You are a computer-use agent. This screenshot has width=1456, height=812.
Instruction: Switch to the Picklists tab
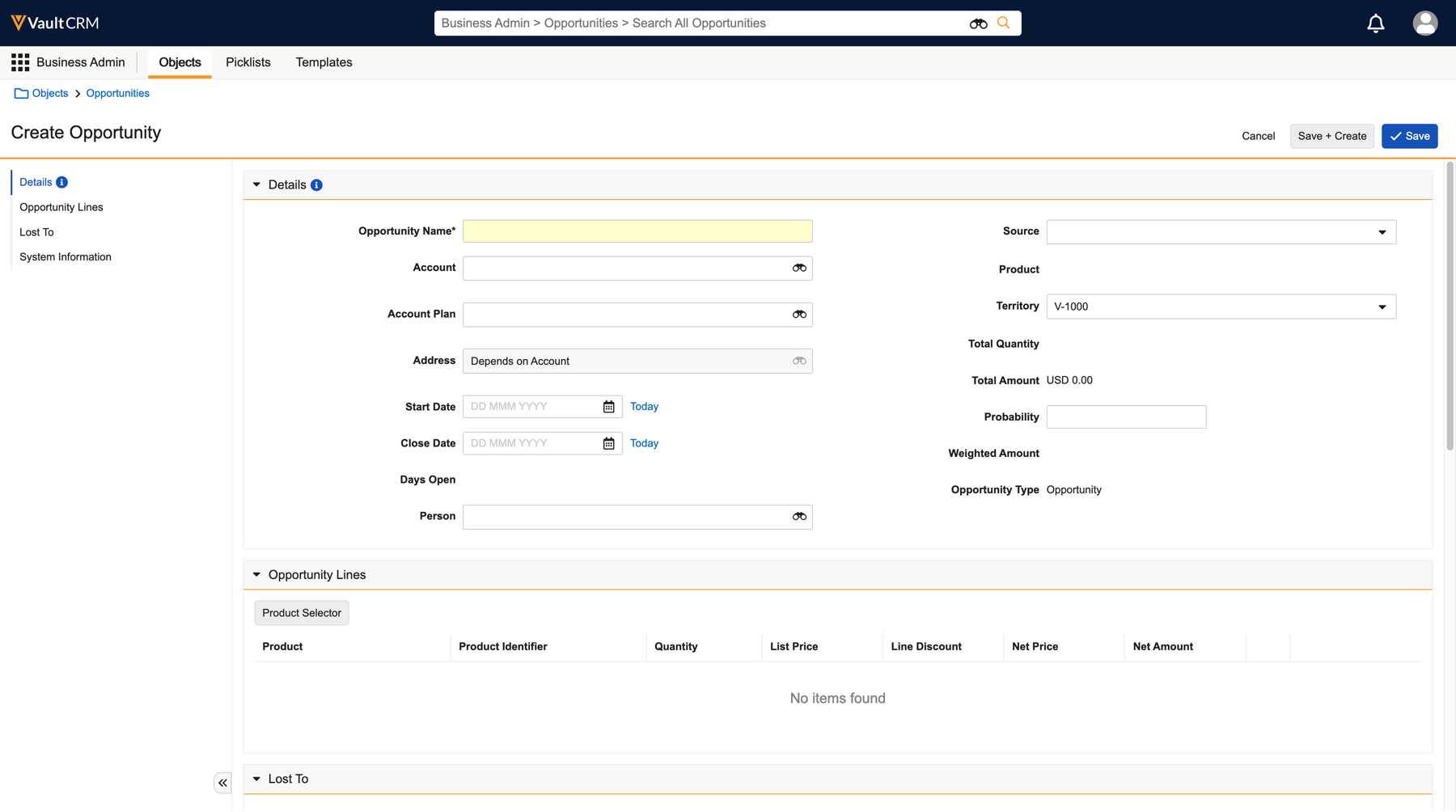pyautogui.click(x=248, y=62)
